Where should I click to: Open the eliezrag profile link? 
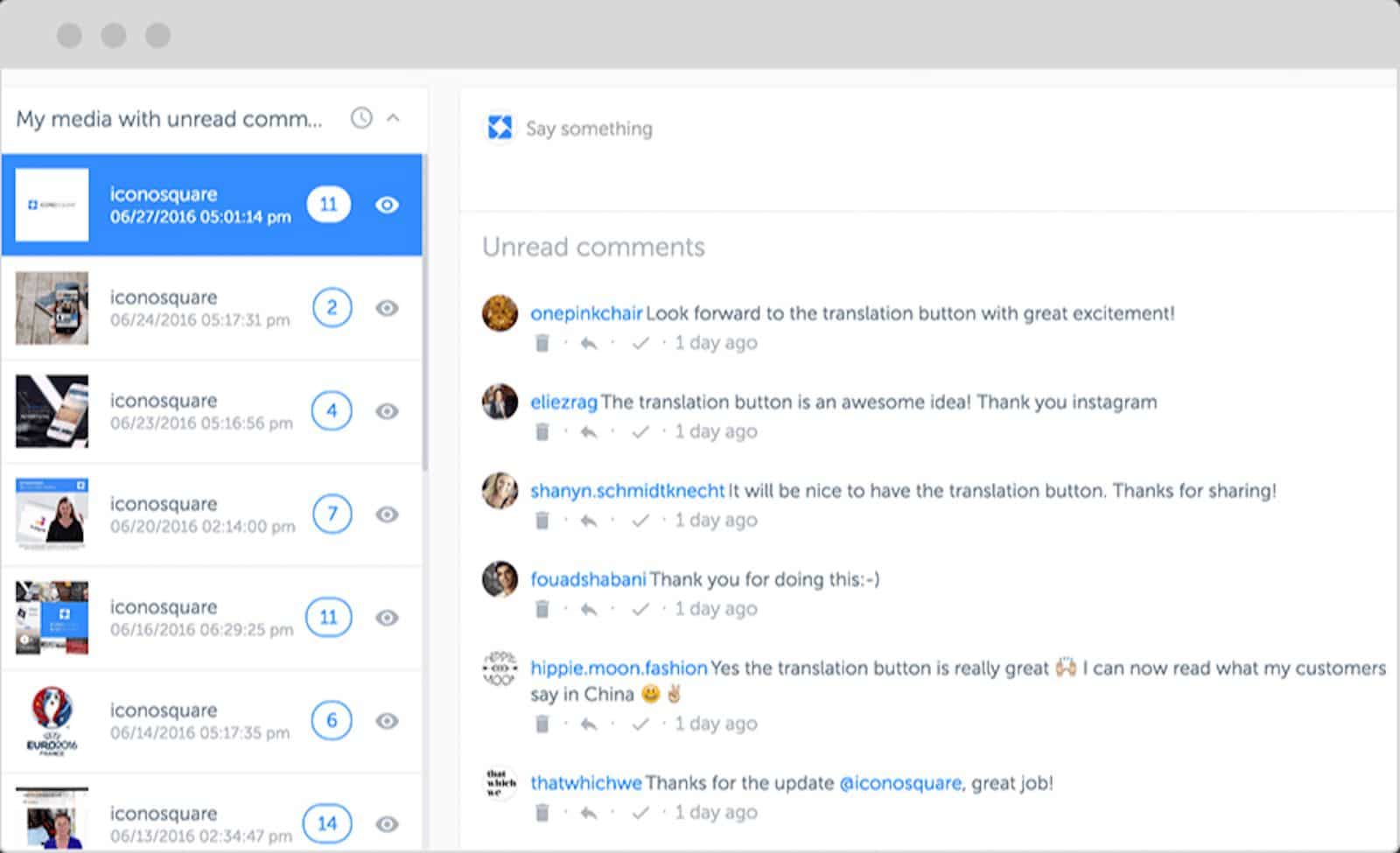click(x=563, y=402)
